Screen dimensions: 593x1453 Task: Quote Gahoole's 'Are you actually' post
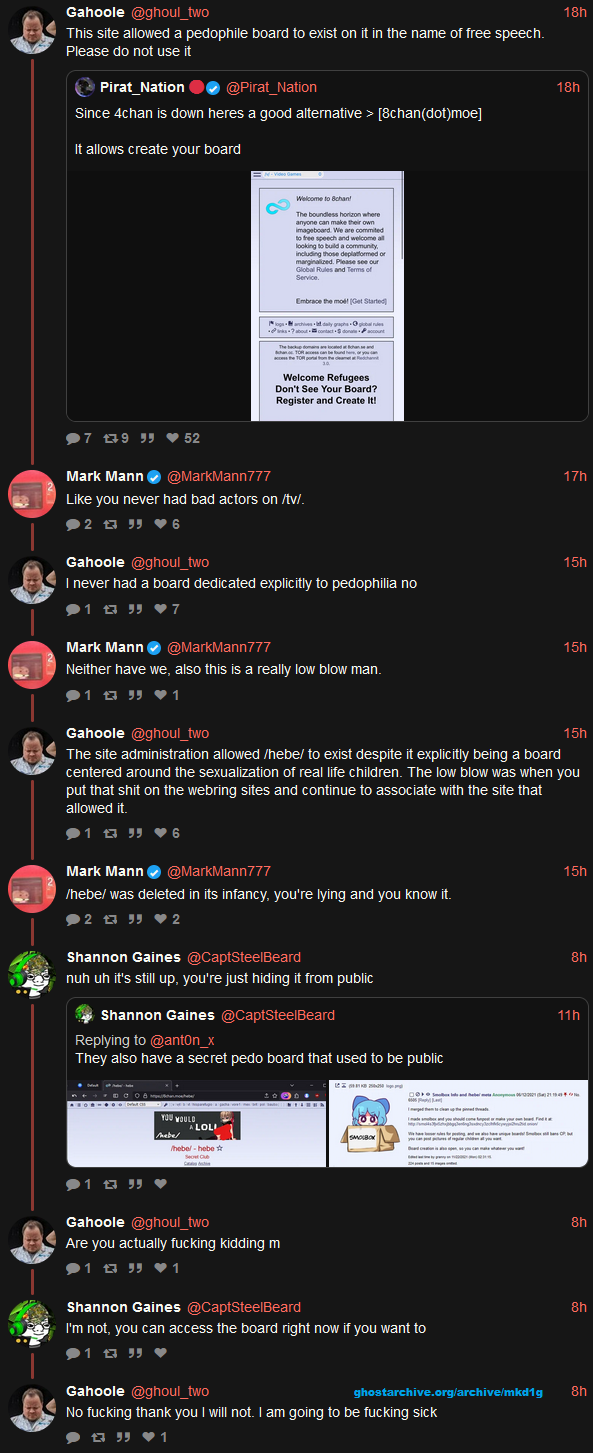click(x=135, y=1268)
